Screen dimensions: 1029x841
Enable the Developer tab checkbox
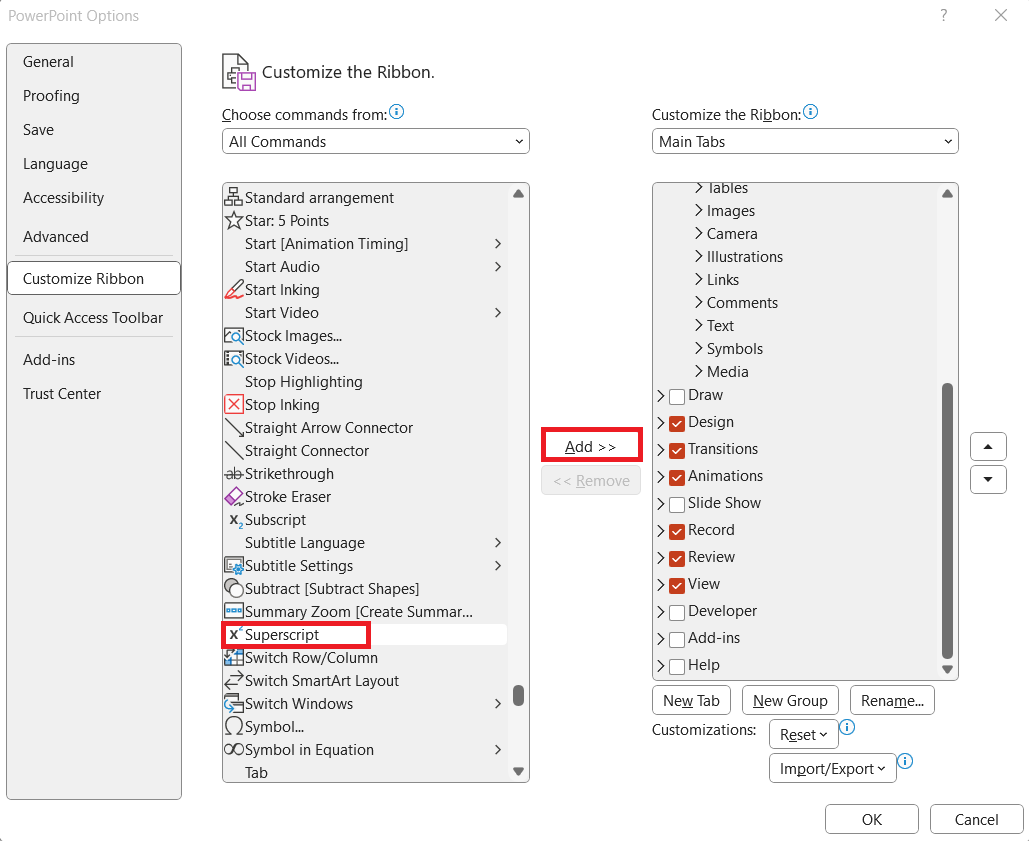point(677,612)
